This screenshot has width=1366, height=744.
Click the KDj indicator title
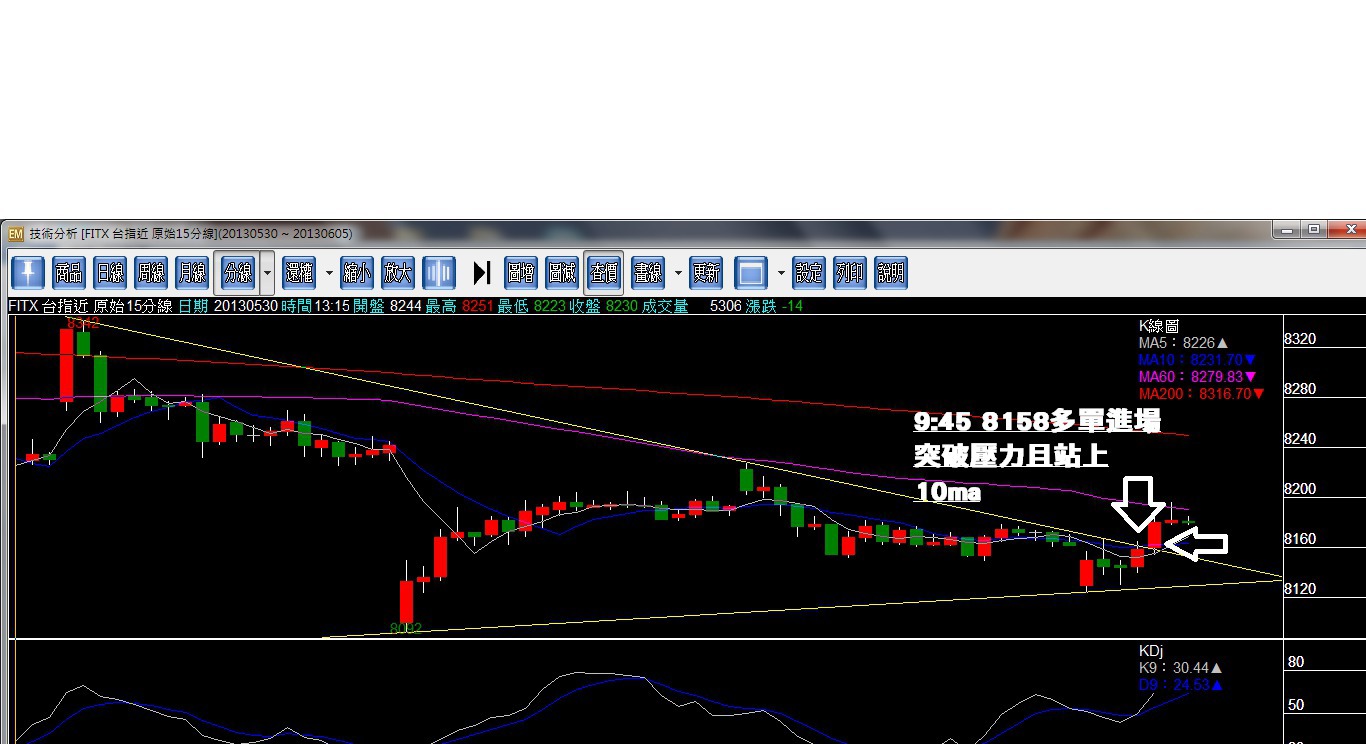[1151, 650]
